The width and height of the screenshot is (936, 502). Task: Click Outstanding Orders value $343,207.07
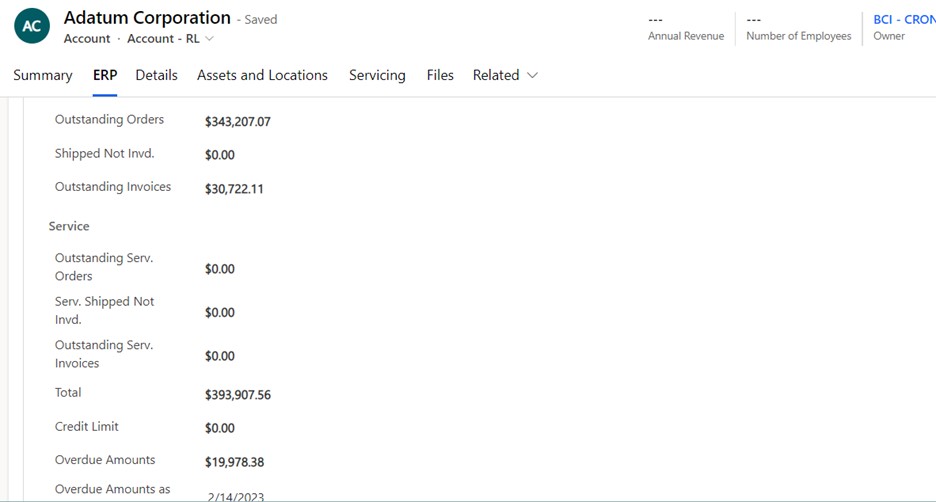click(x=238, y=122)
